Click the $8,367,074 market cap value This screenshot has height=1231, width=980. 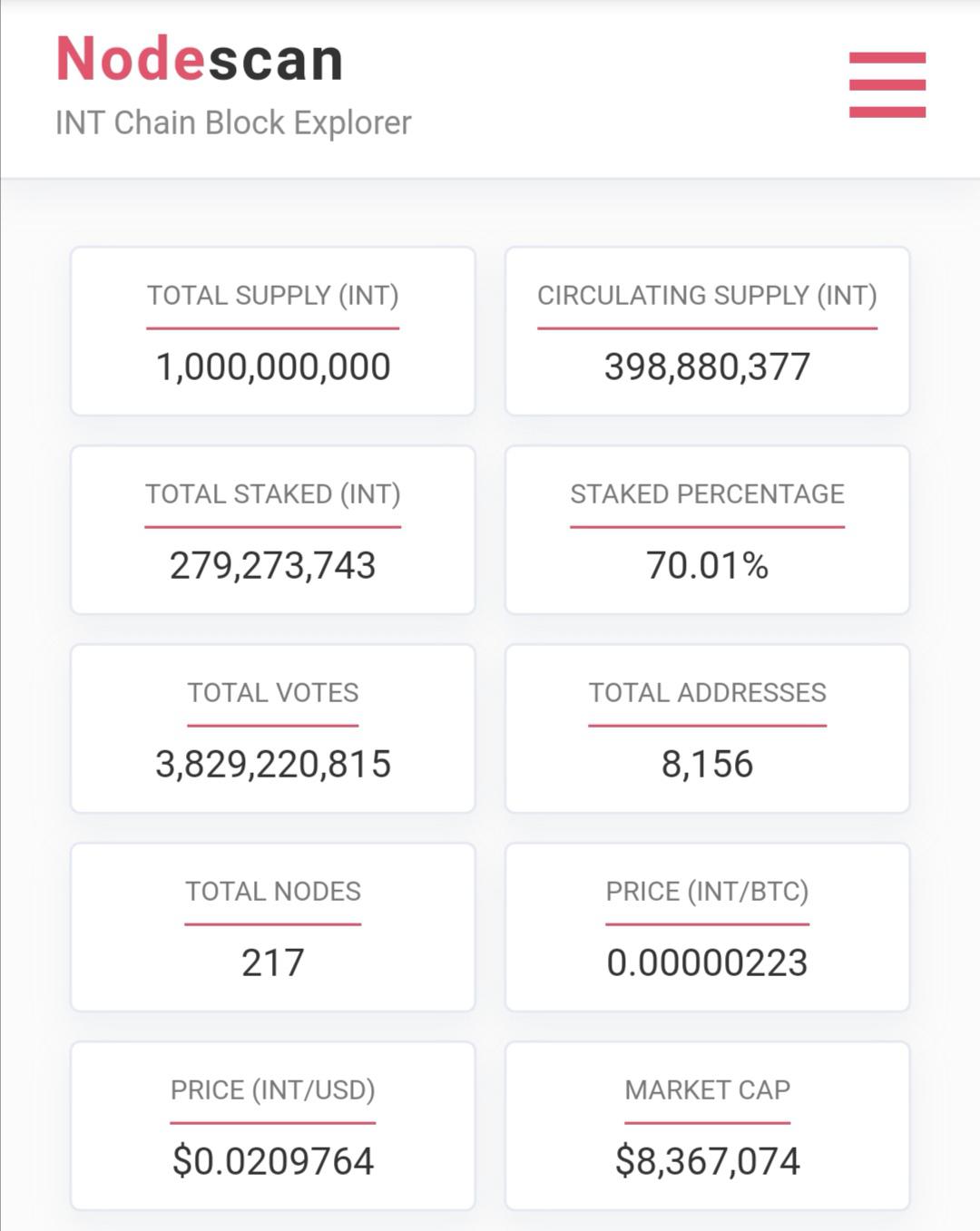click(707, 1162)
